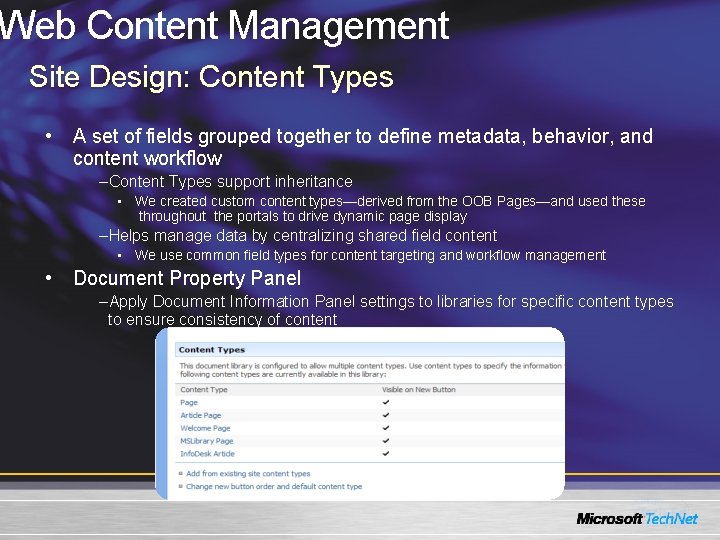
Task: Click the Content Types section heading
Action: (x=212, y=350)
